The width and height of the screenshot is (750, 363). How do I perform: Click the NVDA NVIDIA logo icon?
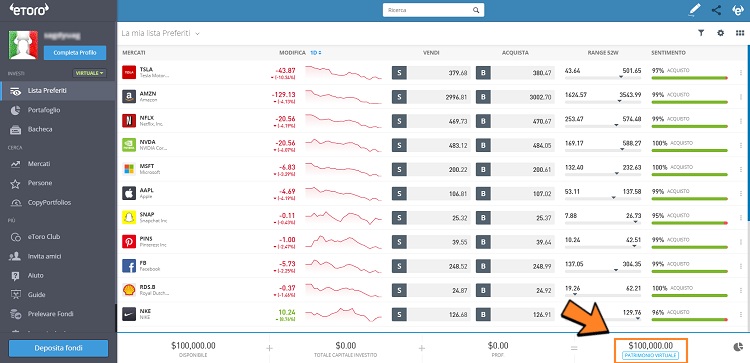point(129,145)
